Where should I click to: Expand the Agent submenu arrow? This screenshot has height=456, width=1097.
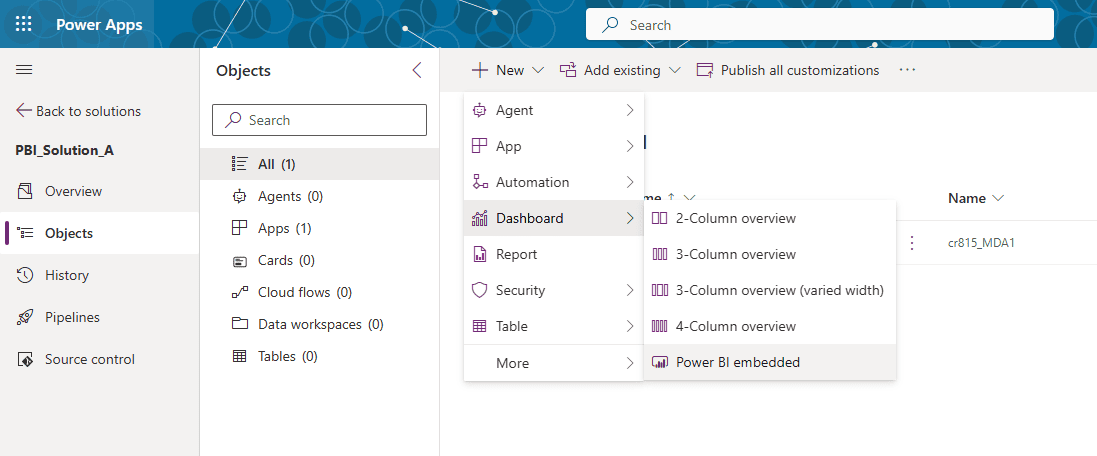(630, 110)
